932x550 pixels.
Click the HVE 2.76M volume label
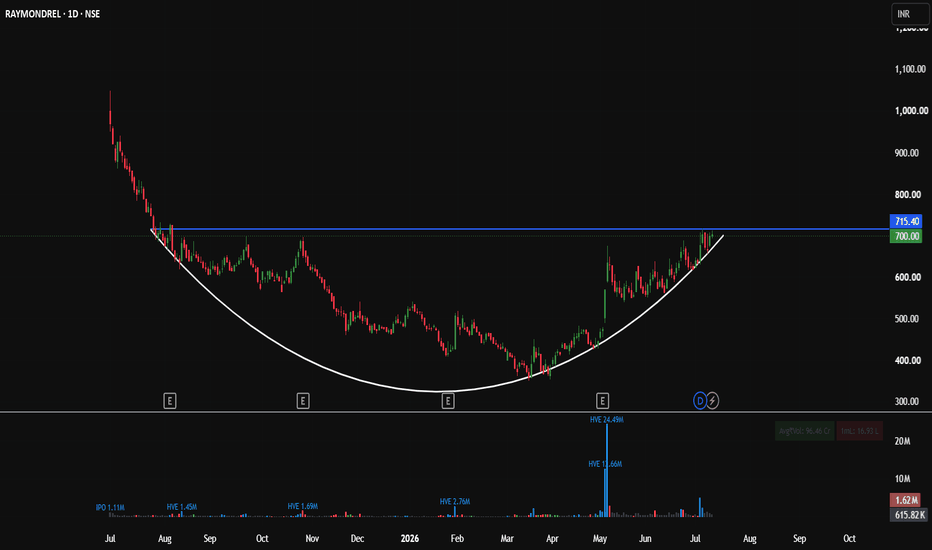(455, 502)
